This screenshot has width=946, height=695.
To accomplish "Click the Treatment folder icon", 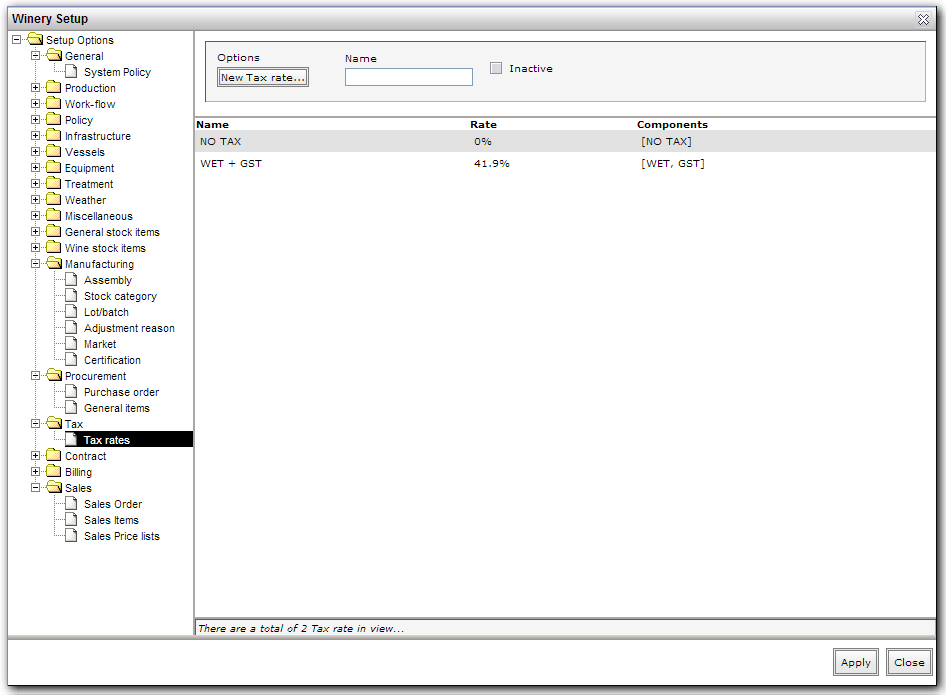I will tap(54, 183).
